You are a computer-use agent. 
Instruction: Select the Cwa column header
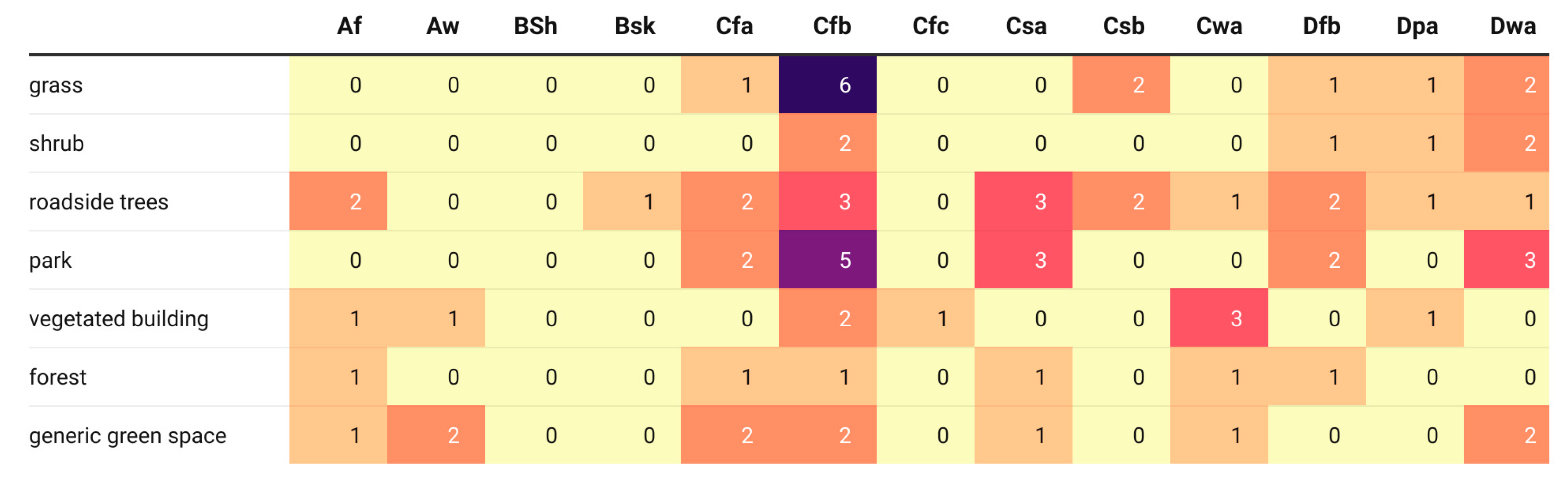tap(1219, 26)
